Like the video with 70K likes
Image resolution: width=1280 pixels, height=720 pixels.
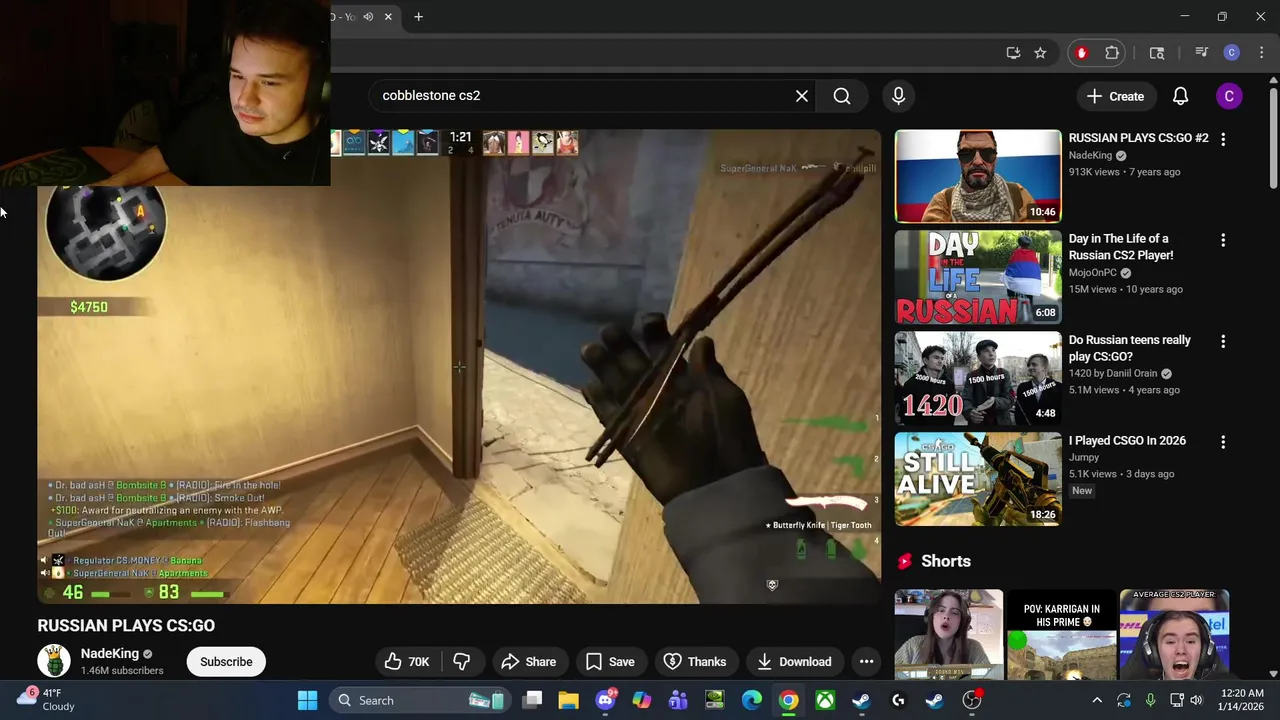[x=406, y=661]
